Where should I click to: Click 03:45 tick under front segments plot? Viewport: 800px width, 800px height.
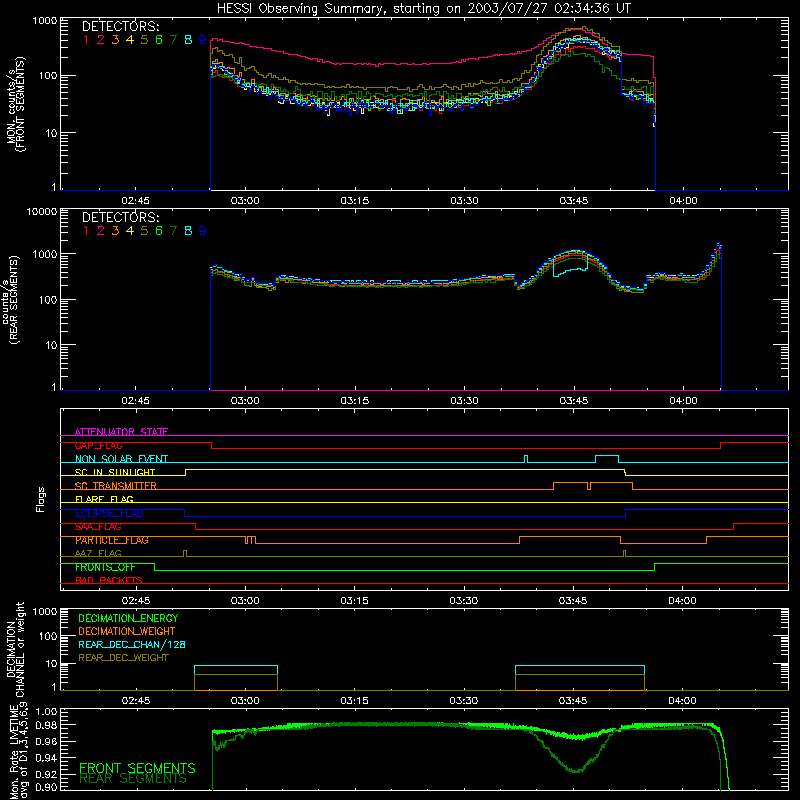(573, 201)
